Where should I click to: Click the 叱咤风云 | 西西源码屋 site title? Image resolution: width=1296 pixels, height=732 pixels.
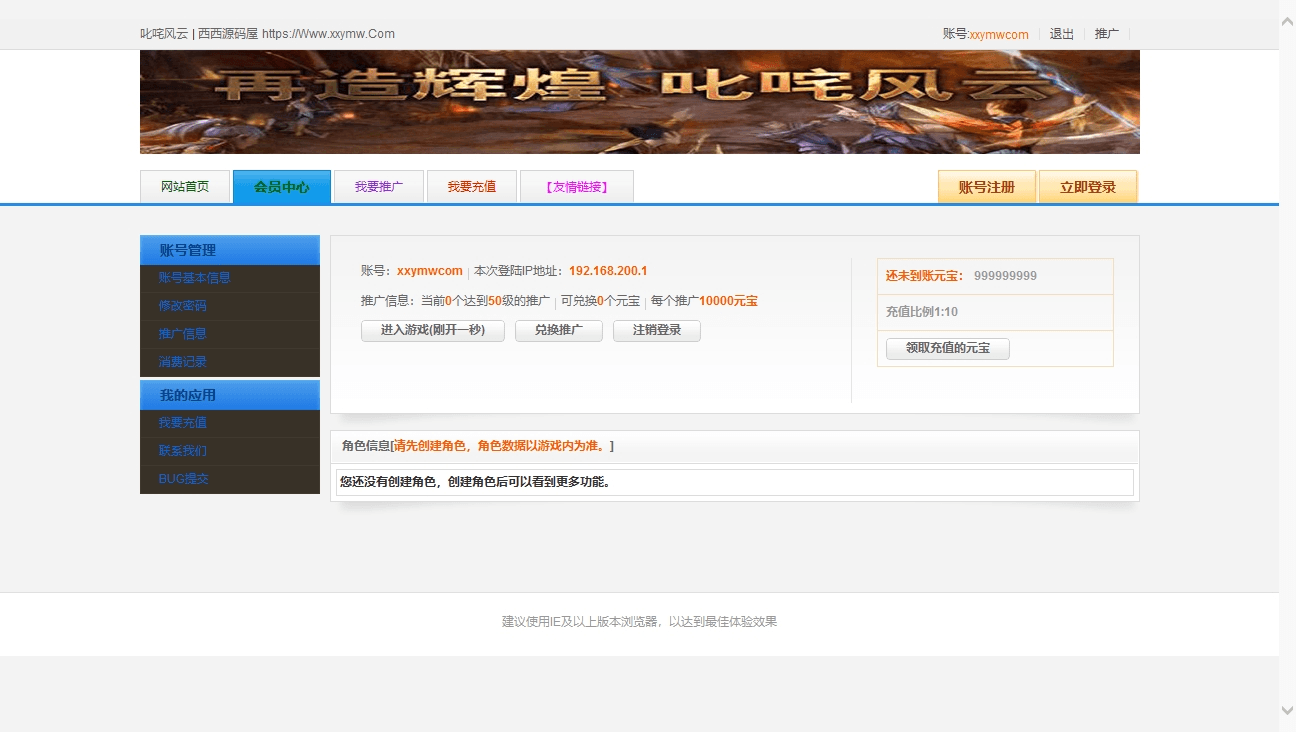pyautogui.click(x=267, y=34)
